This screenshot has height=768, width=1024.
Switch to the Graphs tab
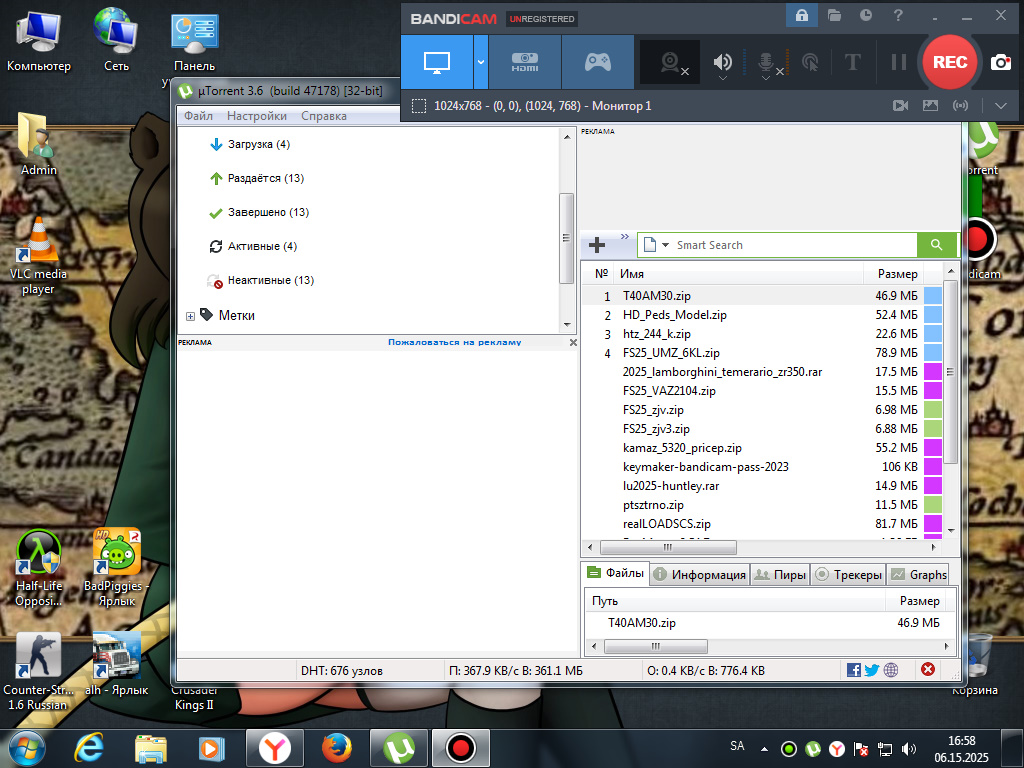[919, 575]
